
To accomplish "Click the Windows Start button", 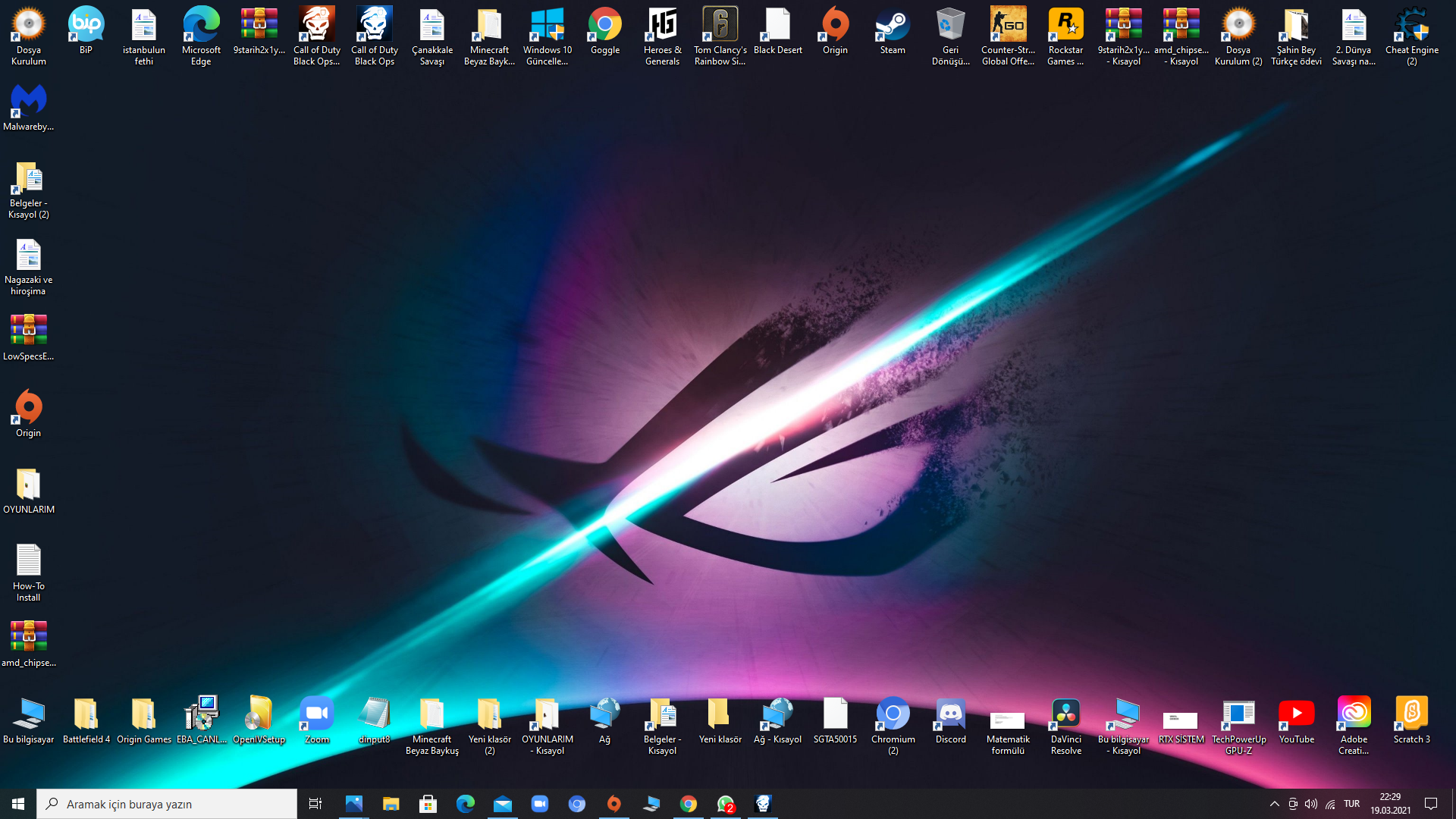I will pyautogui.click(x=18, y=804).
